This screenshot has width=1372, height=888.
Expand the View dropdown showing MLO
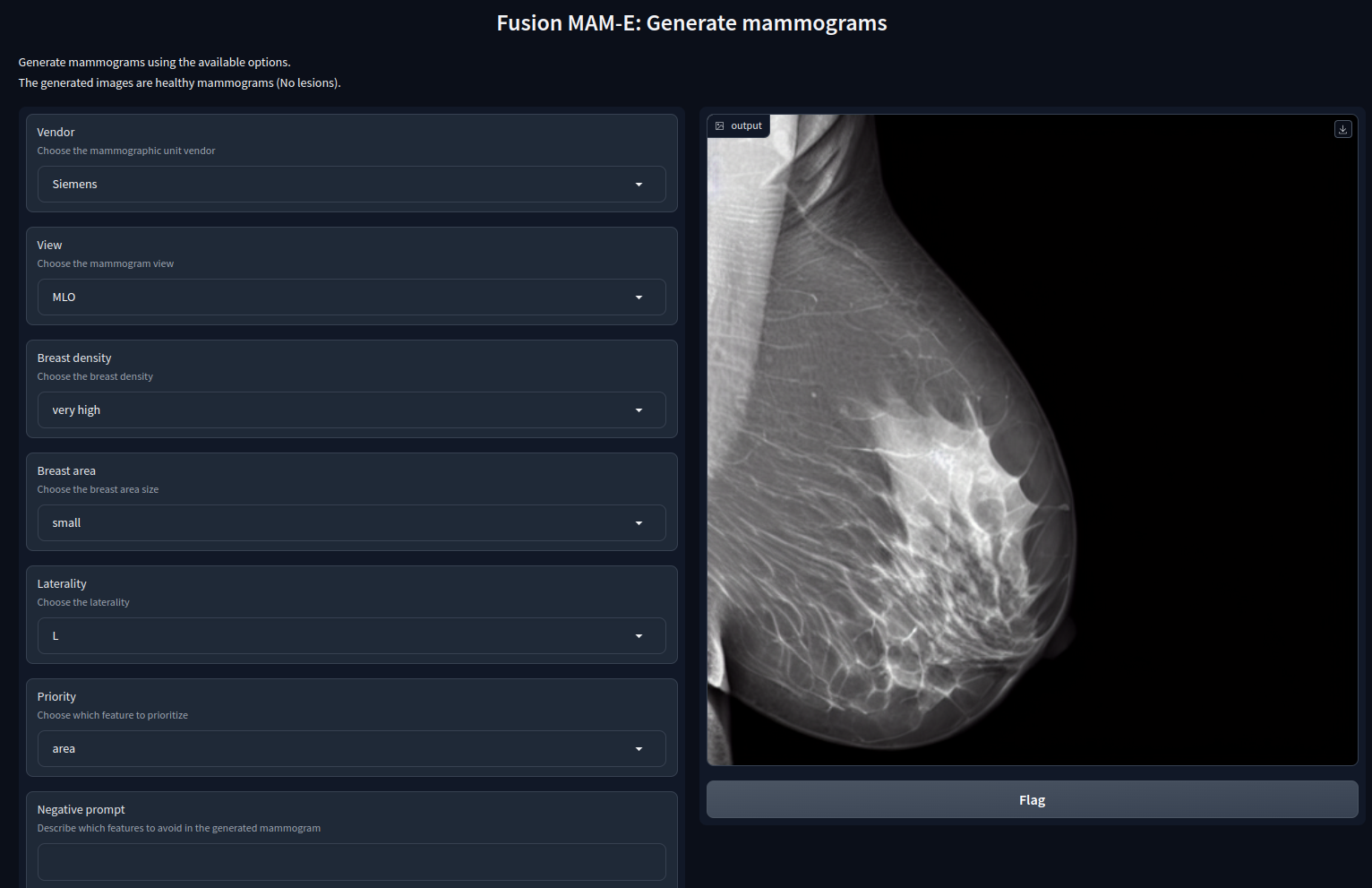351,297
